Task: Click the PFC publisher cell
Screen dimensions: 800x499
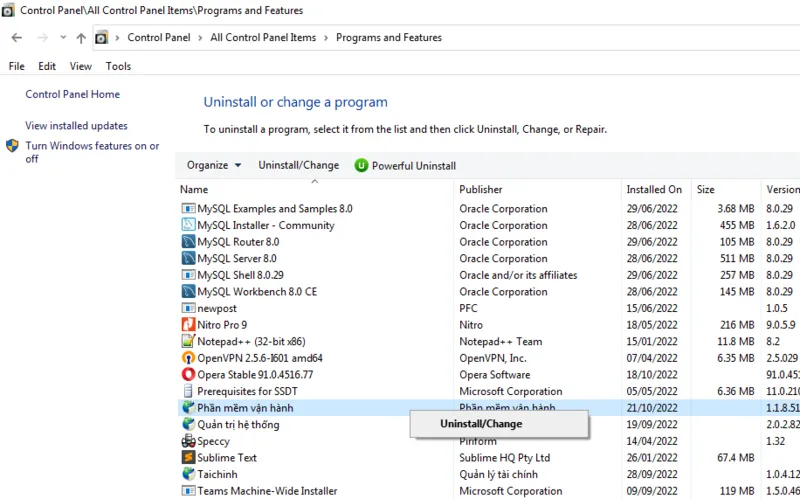Action: pos(468,308)
